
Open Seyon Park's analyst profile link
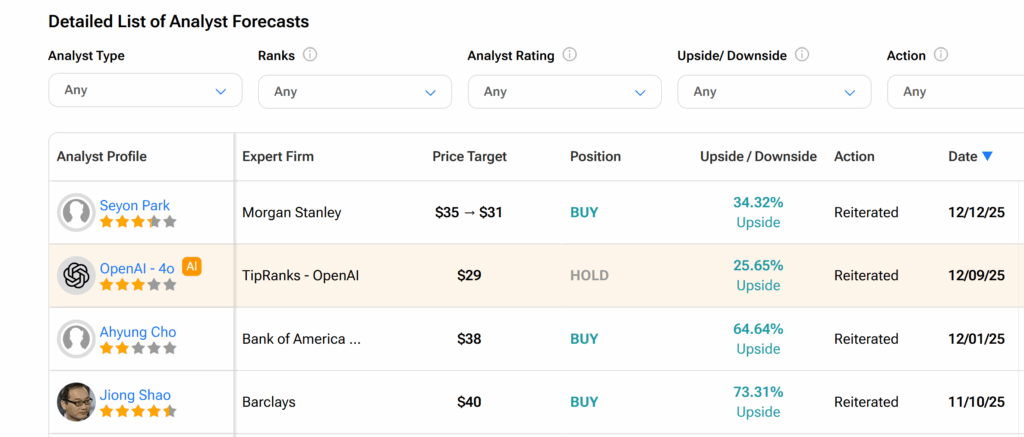[135, 205]
